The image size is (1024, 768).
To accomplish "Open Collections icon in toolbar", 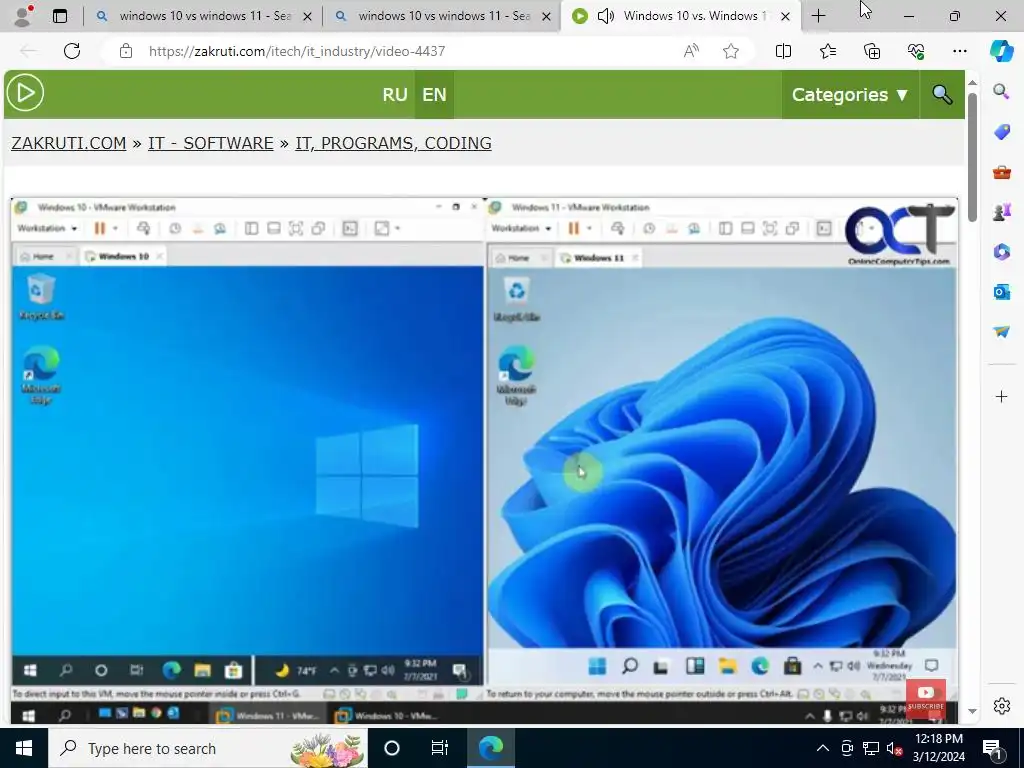I will 872,51.
